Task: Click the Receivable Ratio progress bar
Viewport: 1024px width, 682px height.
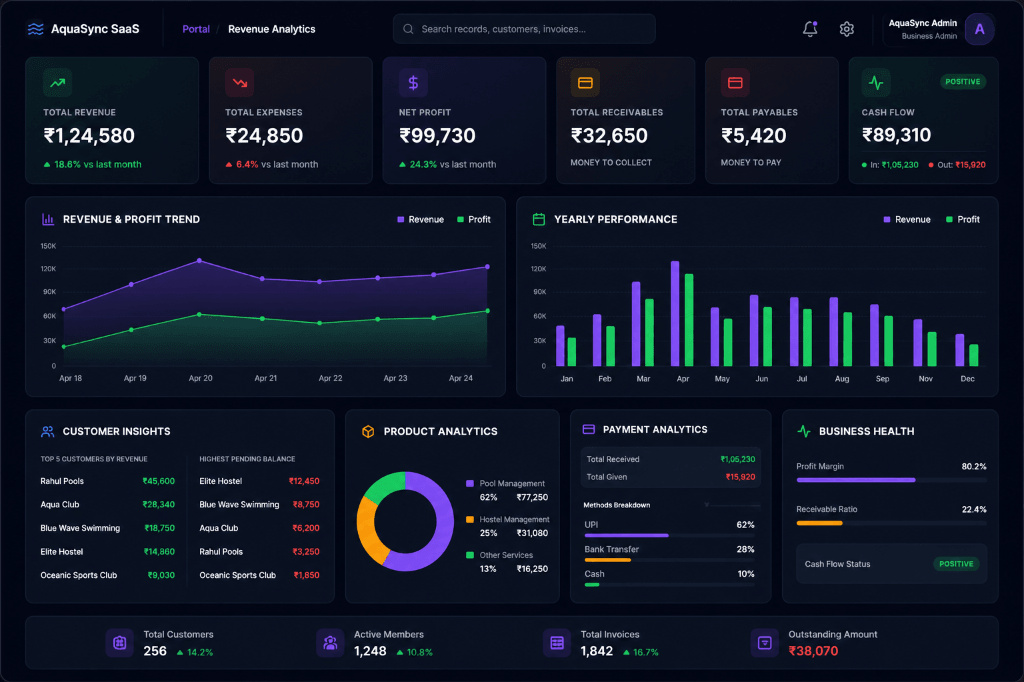Action: click(x=891, y=523)
